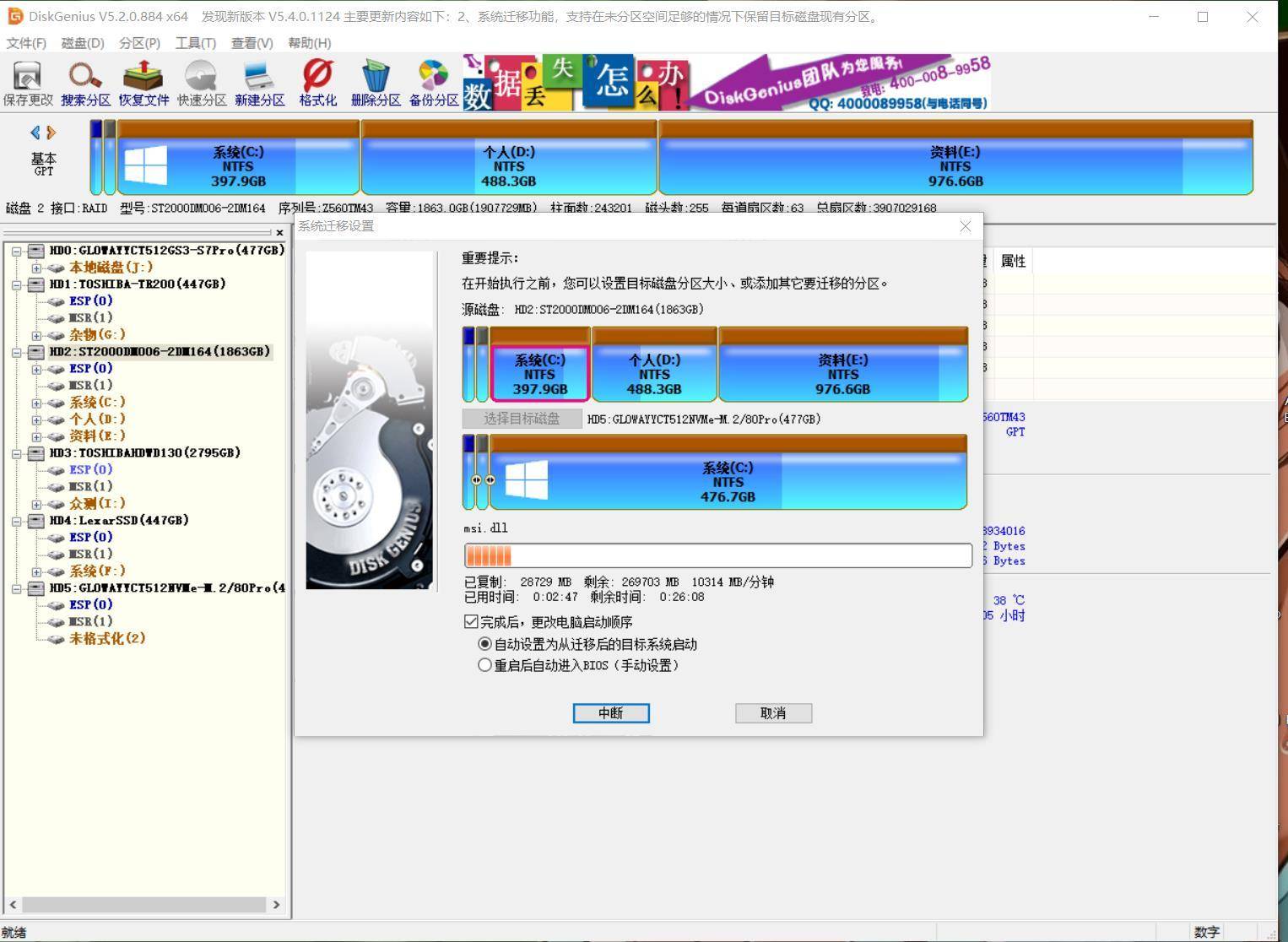Open the 恢复文件 tool
Viewport: 1288px width, 942px height.
(x=143, y=80)
